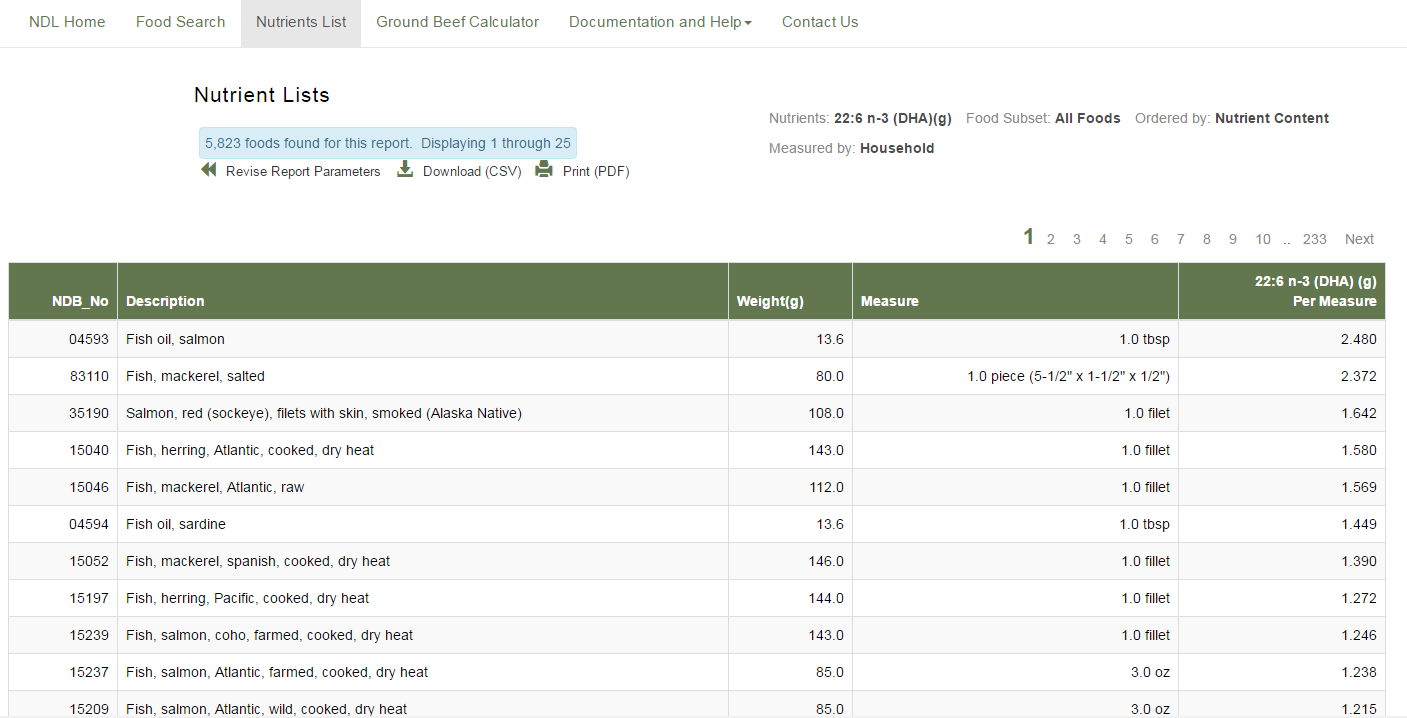Select the 'Fish oil, sardine' description
1407x718 pixels.
[176, 524]
